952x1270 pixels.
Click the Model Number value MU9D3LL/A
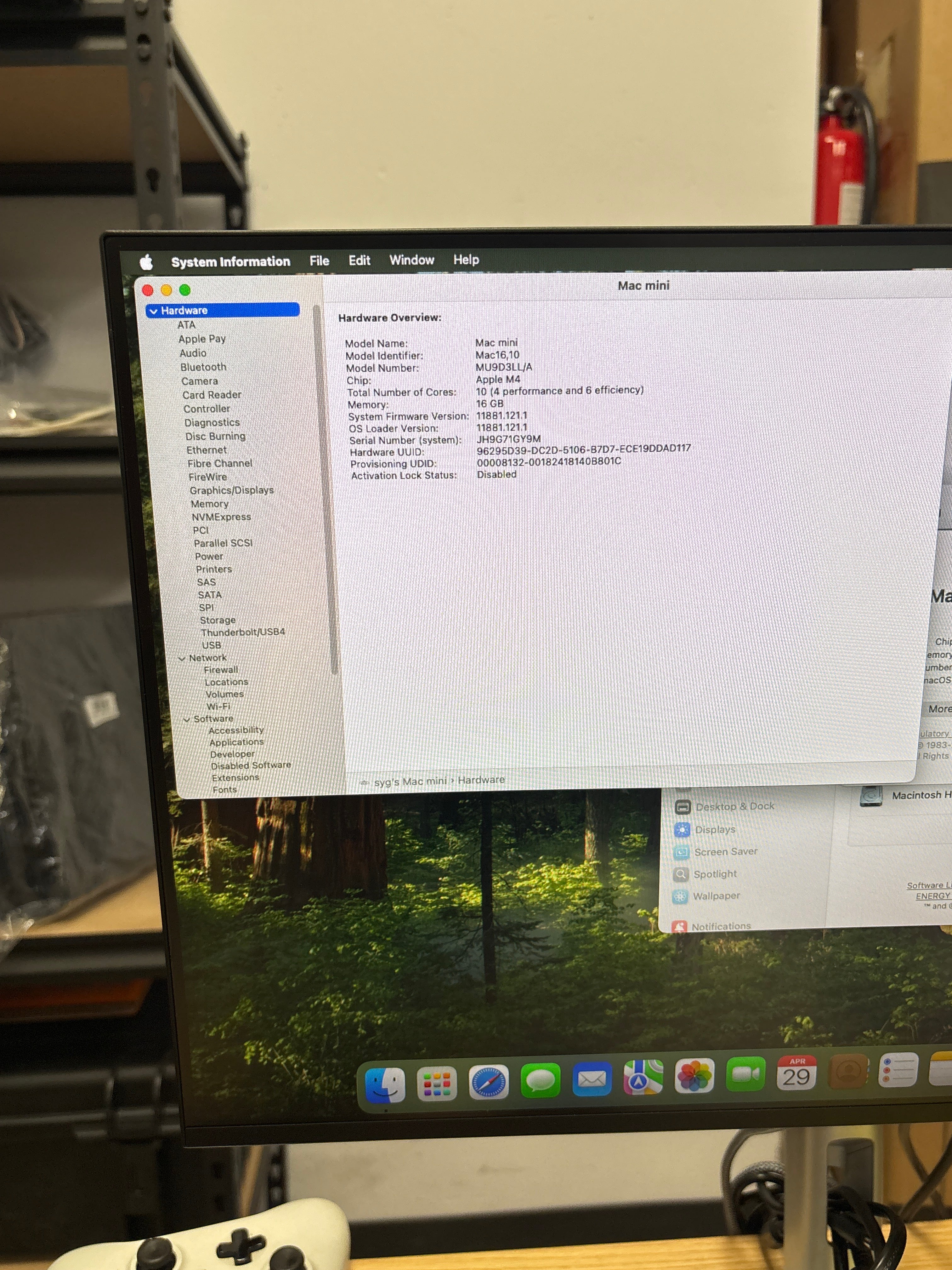point(504,367)
